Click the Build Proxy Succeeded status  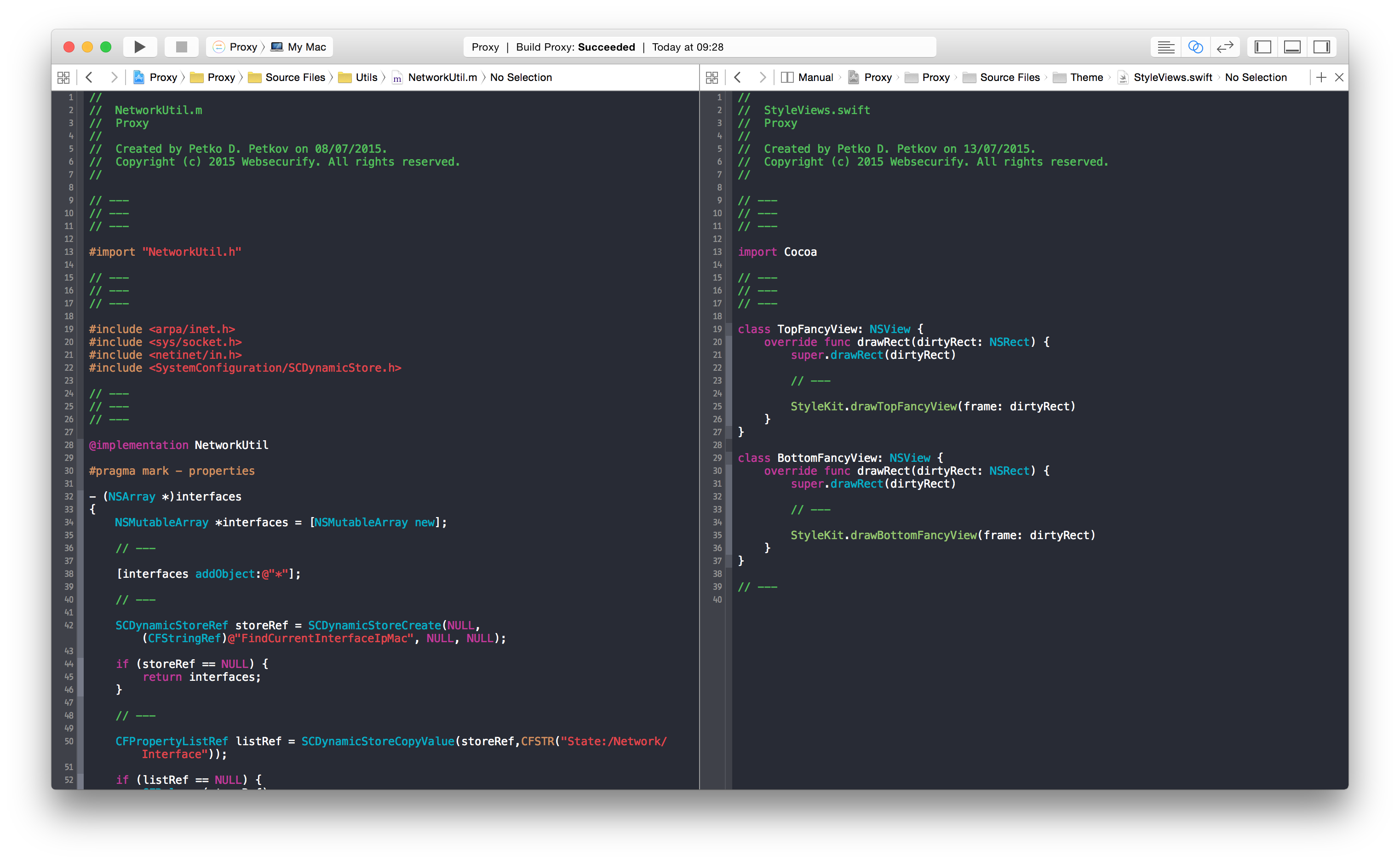pyautogui.click(x=575, y=47)
